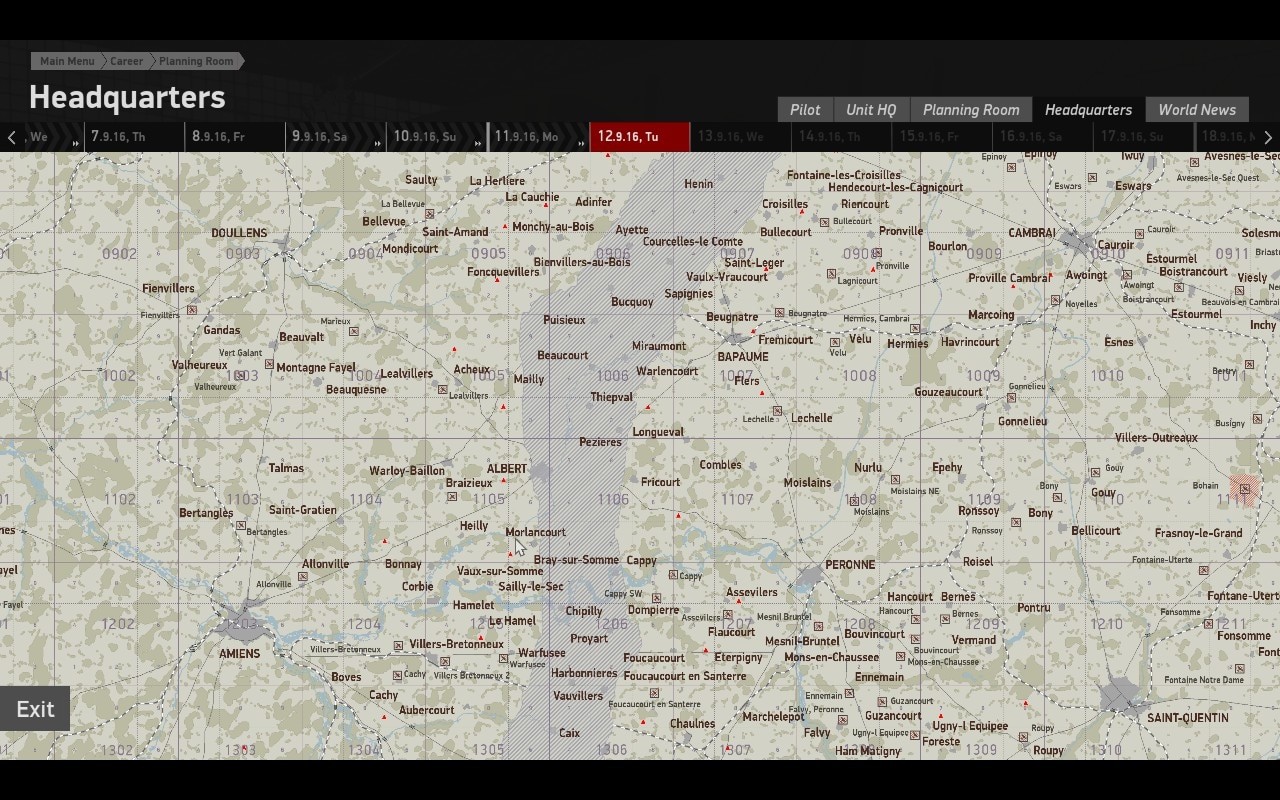This screenshot has height=800, width=1280.
Task: Select the Fienvillers airfield icon
Action: coord(192,310)
